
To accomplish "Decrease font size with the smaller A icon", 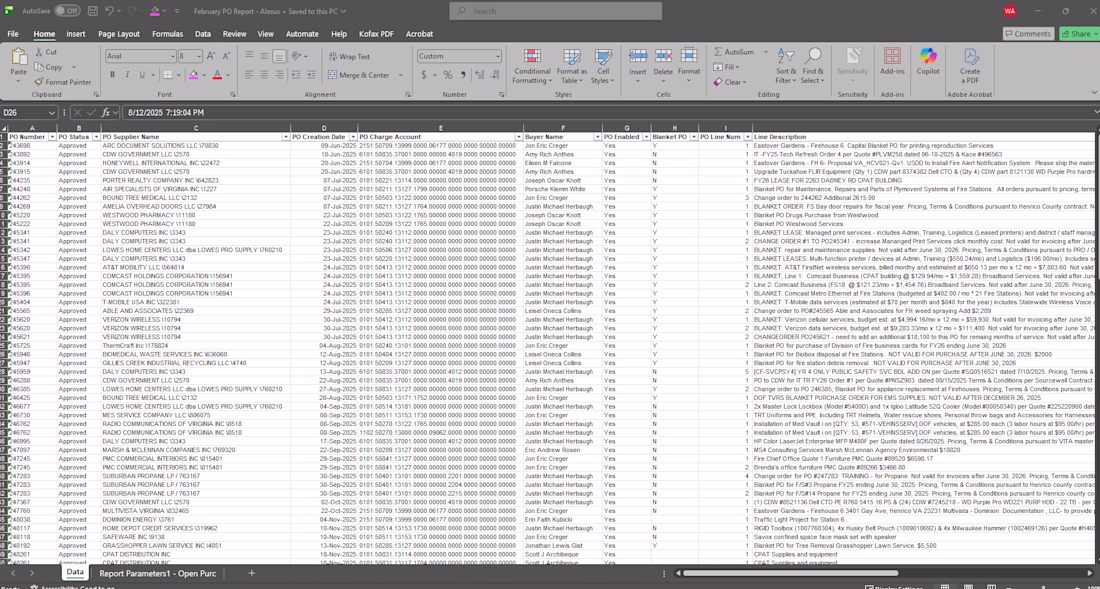I will click(x=227, y=56).
